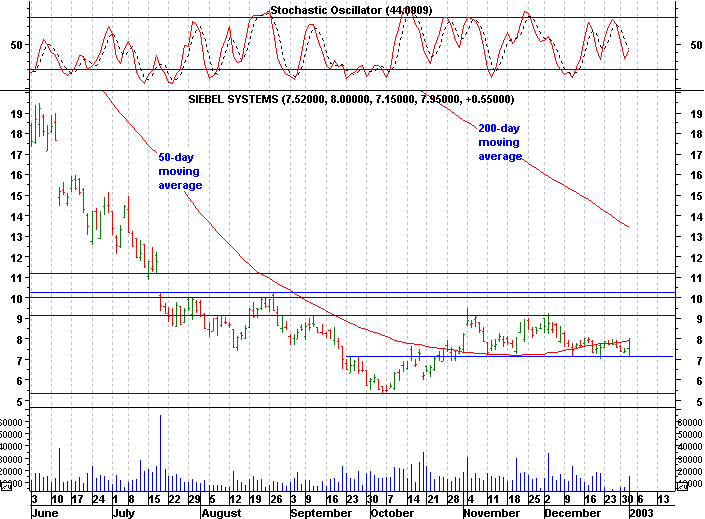
Task: Click the Stochastic Oscillator (44.0909) title
Action: click(351, 10)
